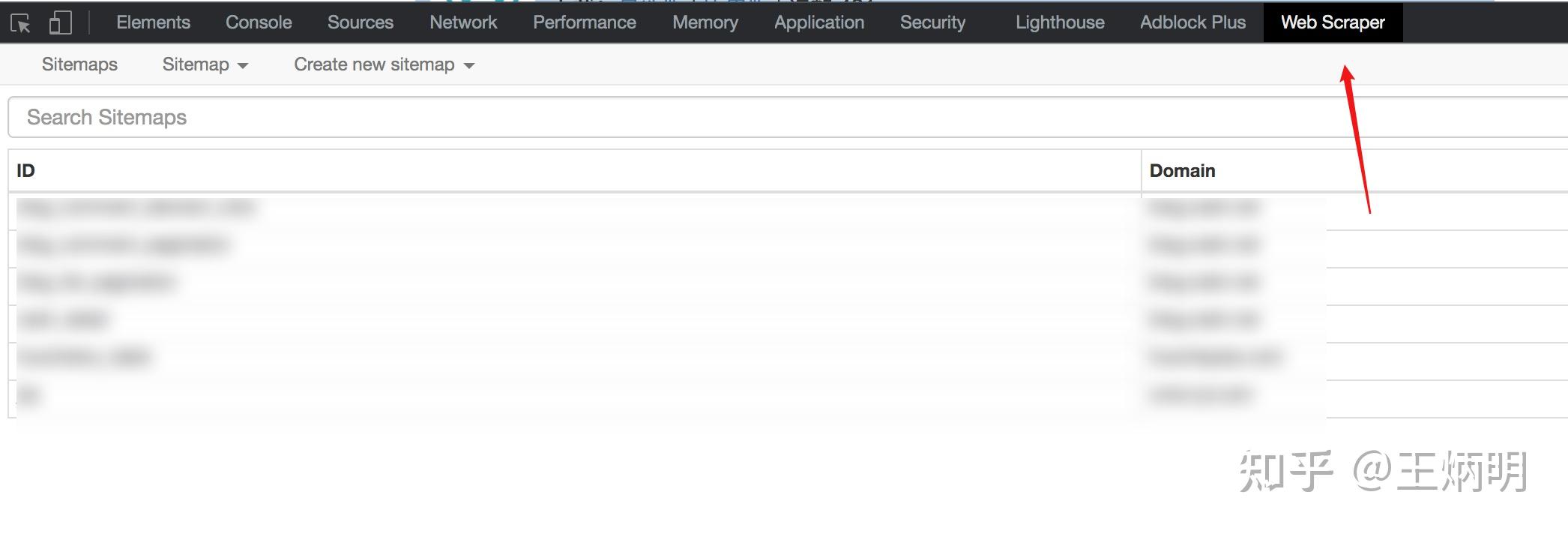Open the Security tab
The width and height of the screenshot is (1568, 534).
[x=932, y=22]
